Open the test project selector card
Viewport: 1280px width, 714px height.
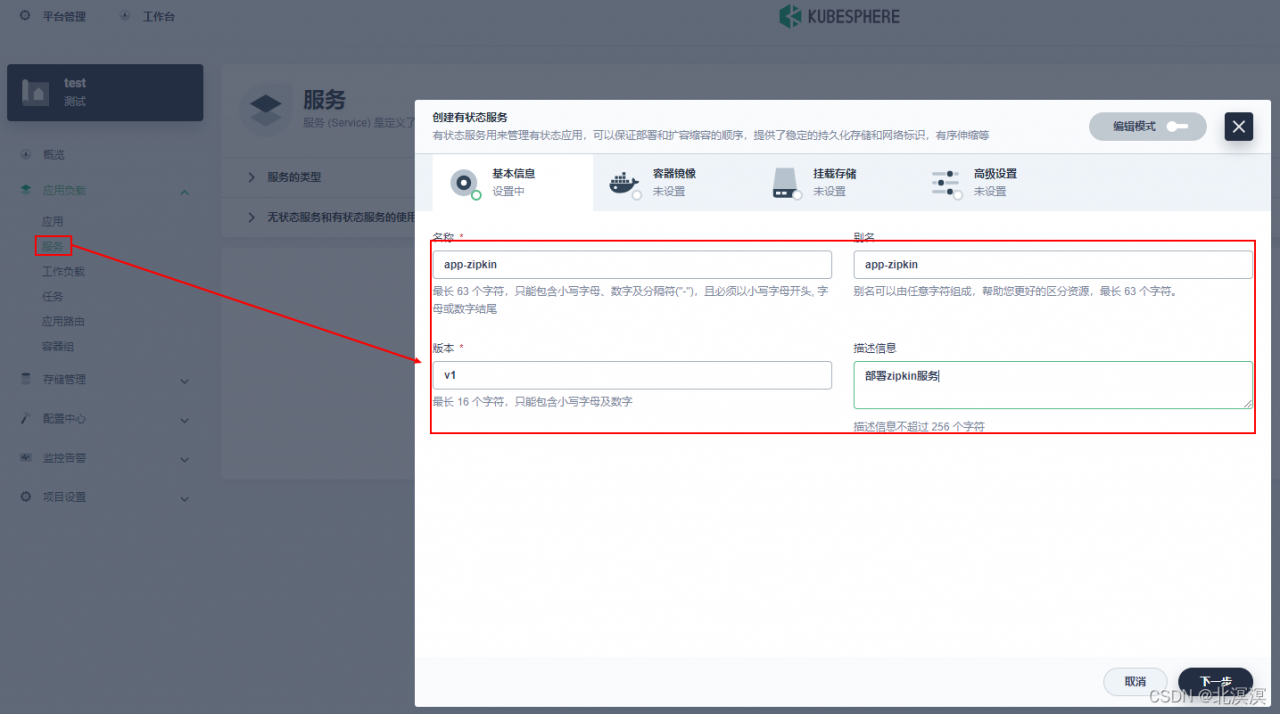tap(105, 93)
